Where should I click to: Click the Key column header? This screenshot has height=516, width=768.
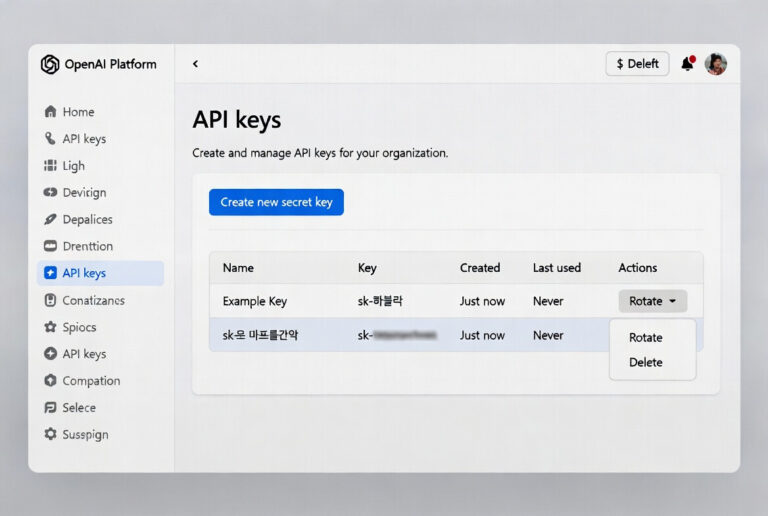pyautogui.click(x=367, y=268)
